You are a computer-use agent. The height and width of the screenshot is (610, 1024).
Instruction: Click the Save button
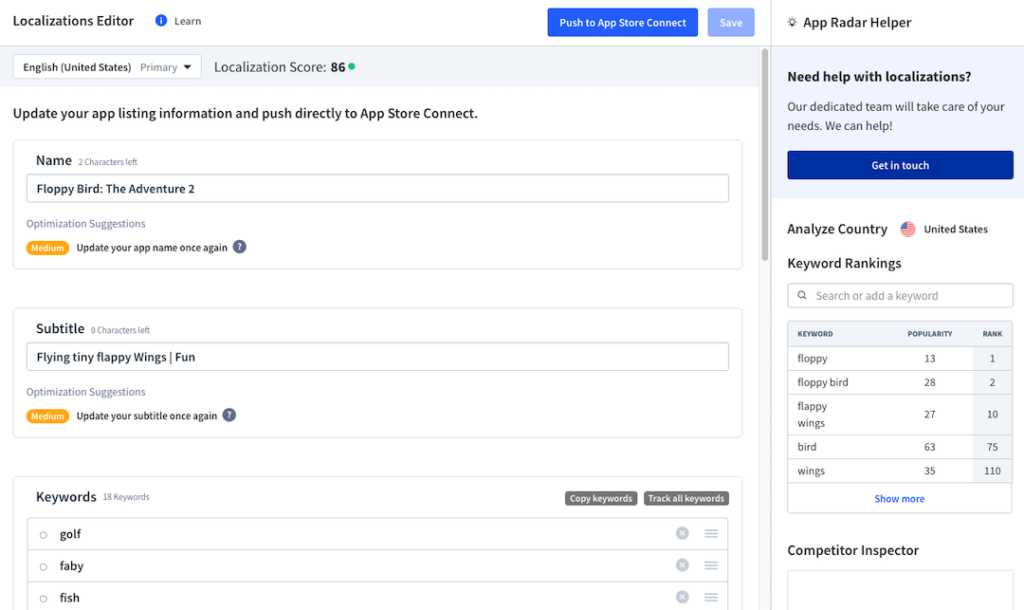tap(731, 22)
